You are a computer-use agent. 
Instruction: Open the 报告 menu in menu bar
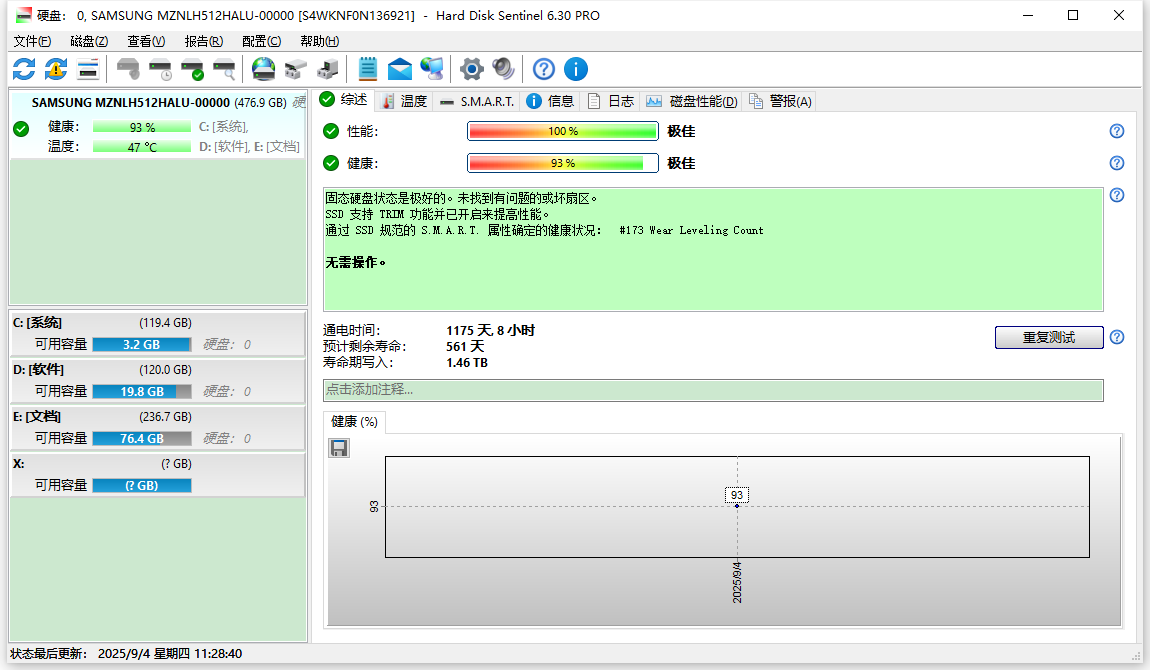point(203,41)
